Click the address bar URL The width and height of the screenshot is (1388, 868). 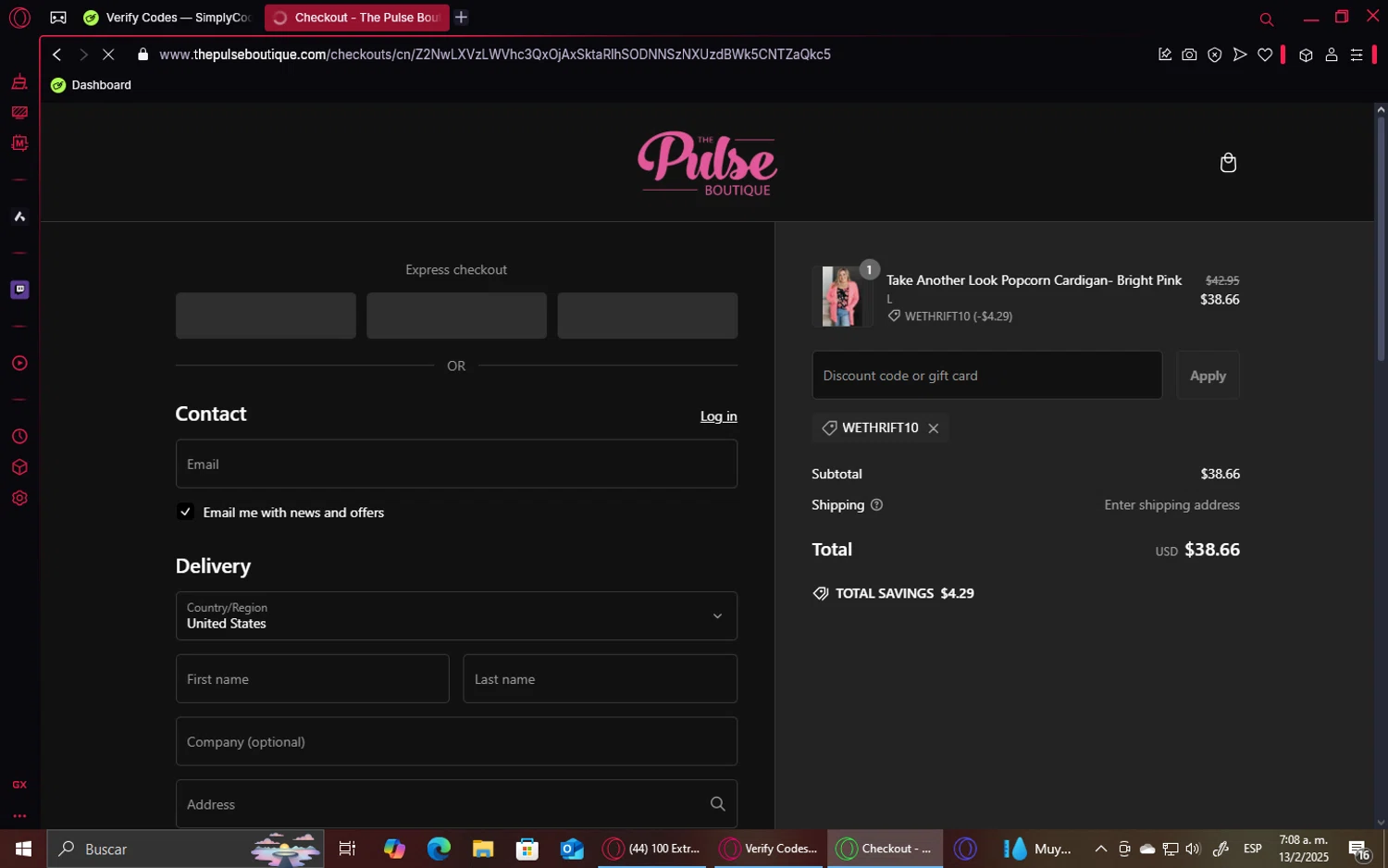point(494,55)
